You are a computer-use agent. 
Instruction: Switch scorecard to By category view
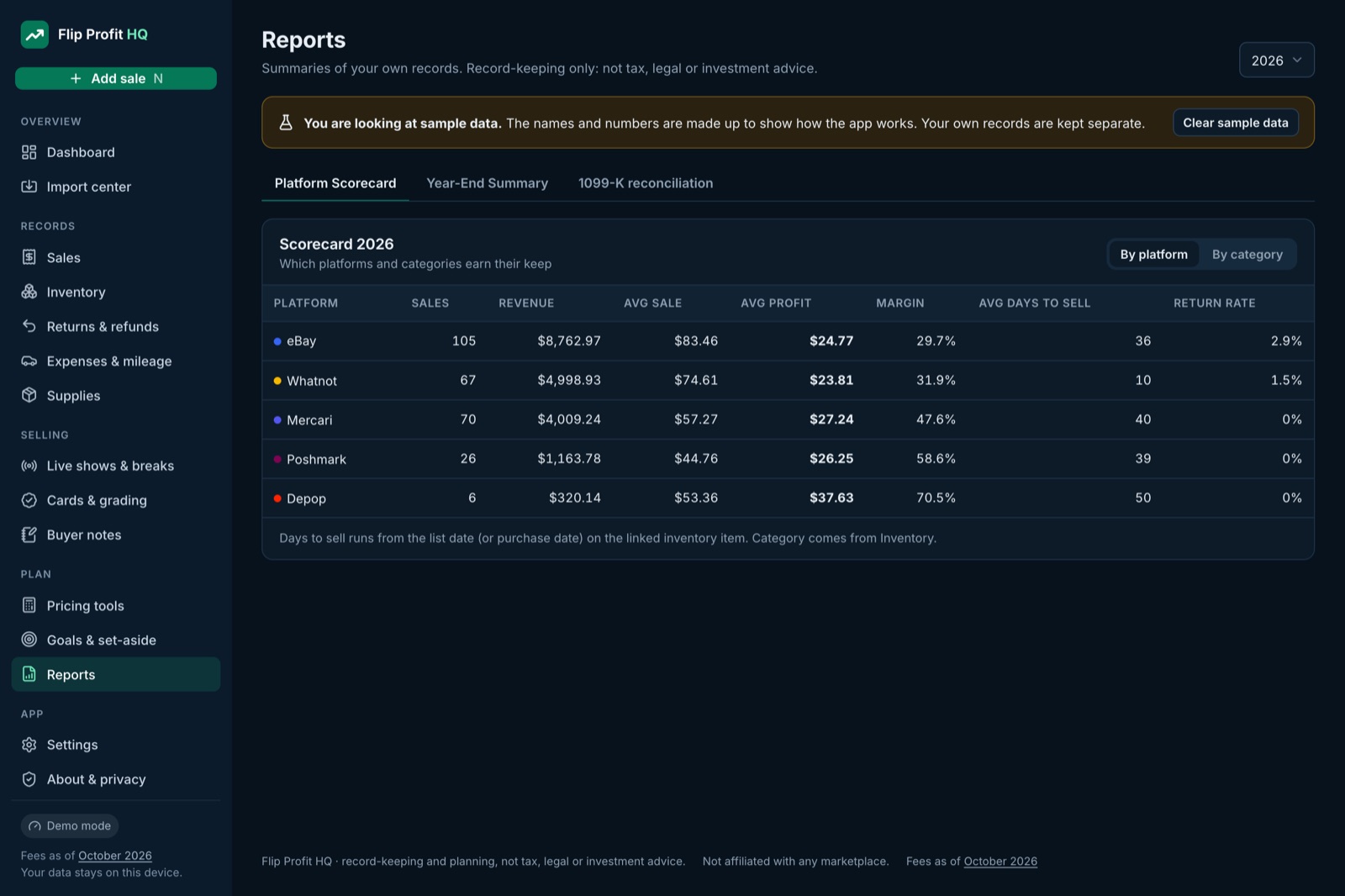[x=1247, y=254]
